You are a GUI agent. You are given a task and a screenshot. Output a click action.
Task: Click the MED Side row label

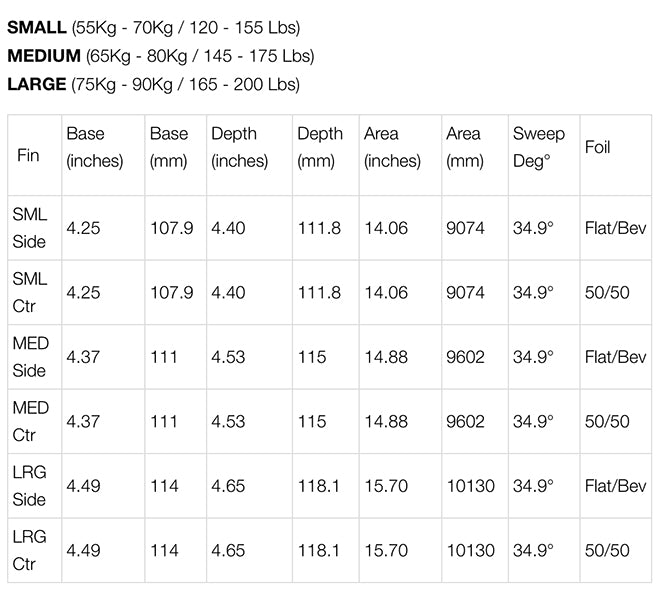30,357
